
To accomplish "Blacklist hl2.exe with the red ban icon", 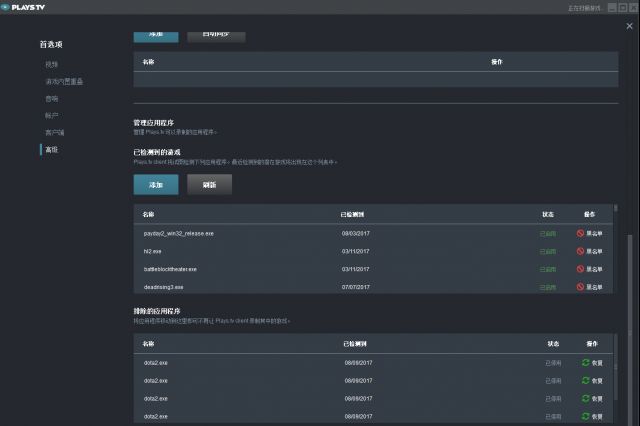I will 580,251.
